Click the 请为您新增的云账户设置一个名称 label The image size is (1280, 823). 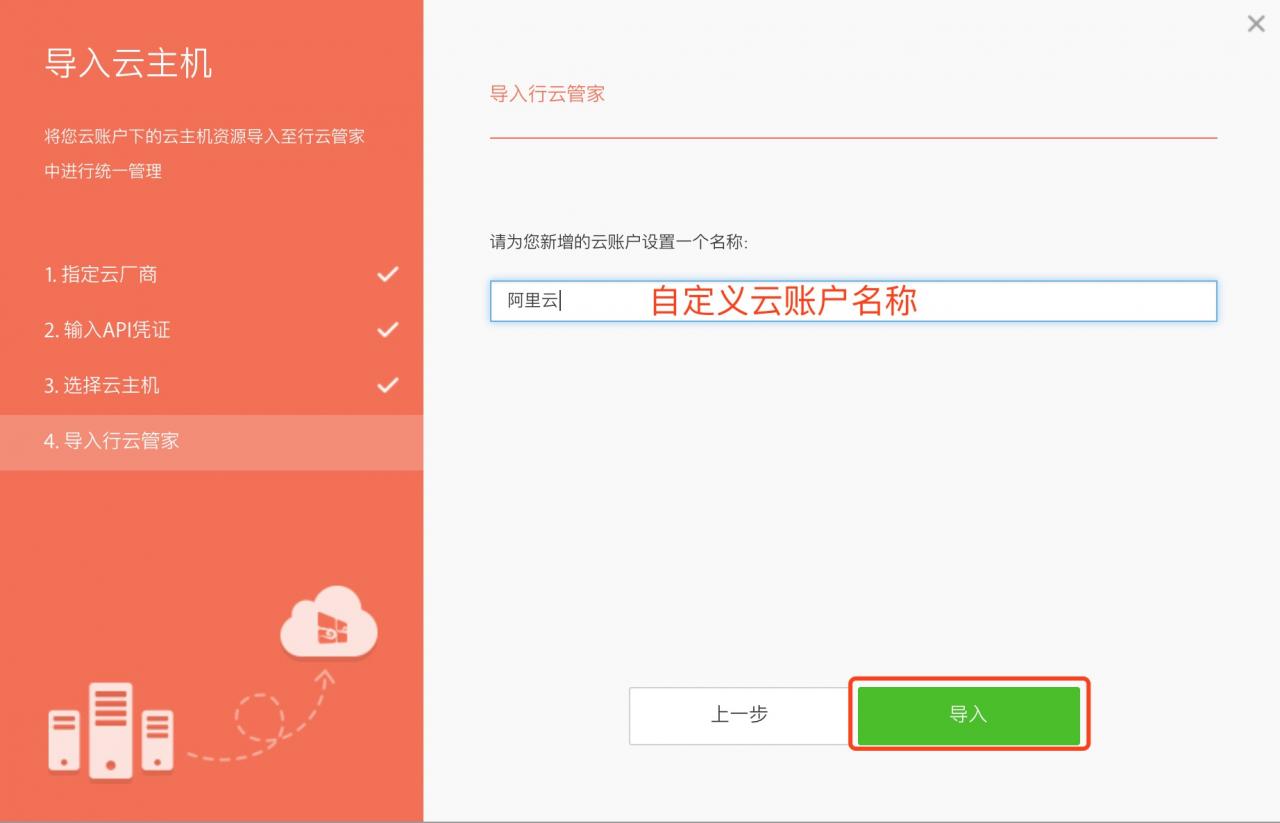618,242
